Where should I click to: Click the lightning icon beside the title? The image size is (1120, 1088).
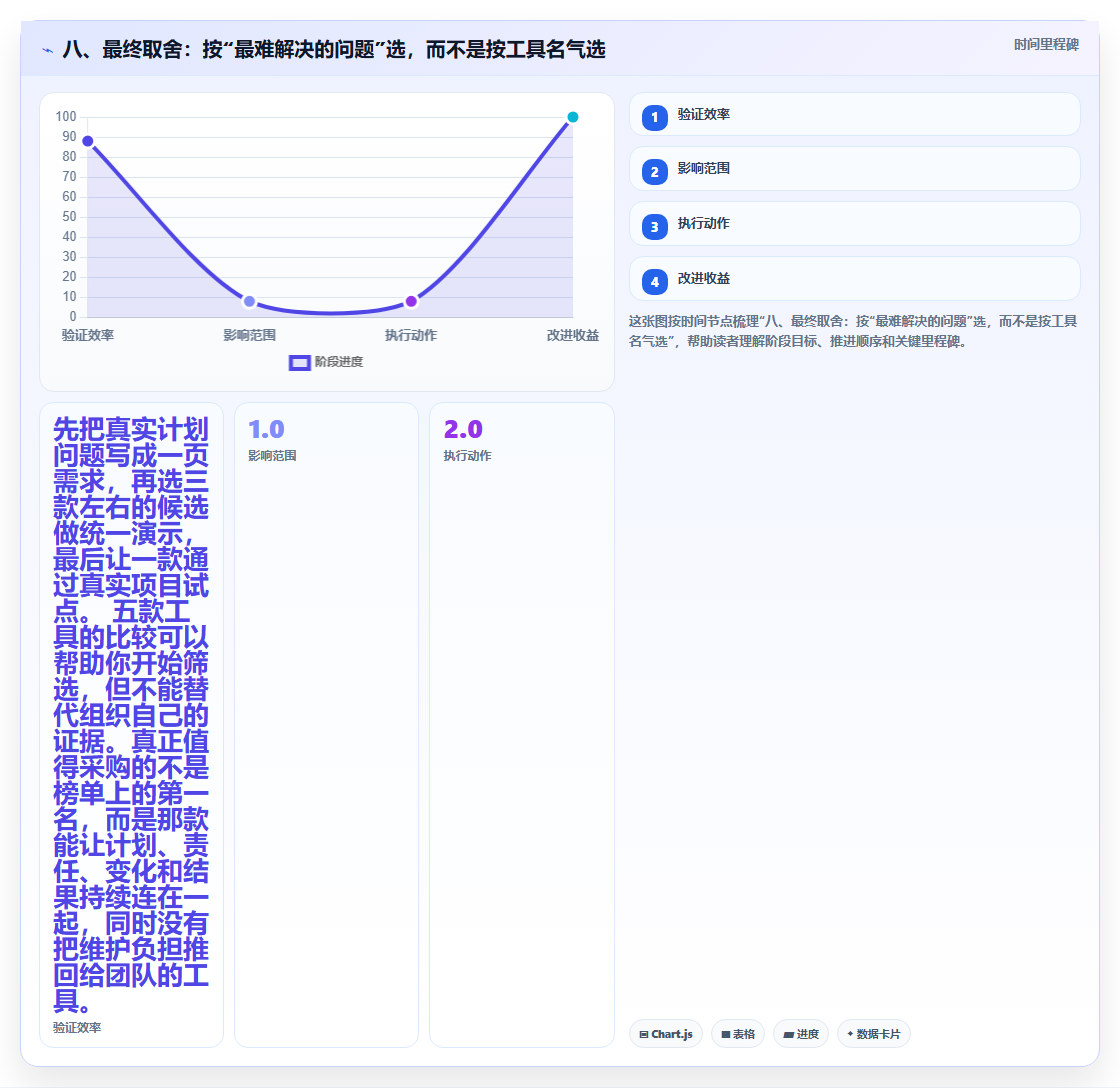click(48, 50)
